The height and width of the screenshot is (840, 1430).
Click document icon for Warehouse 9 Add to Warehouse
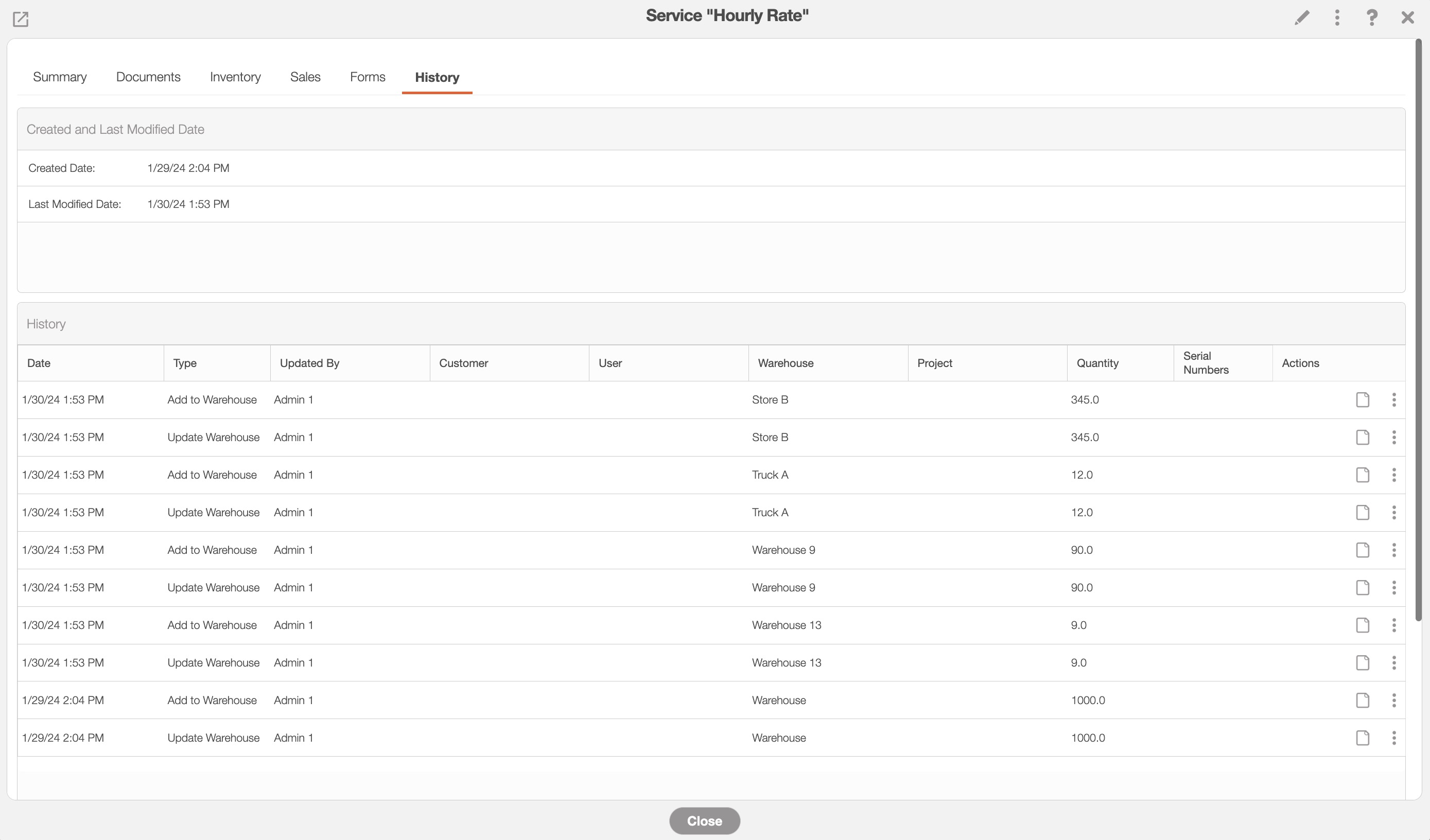1363,550
